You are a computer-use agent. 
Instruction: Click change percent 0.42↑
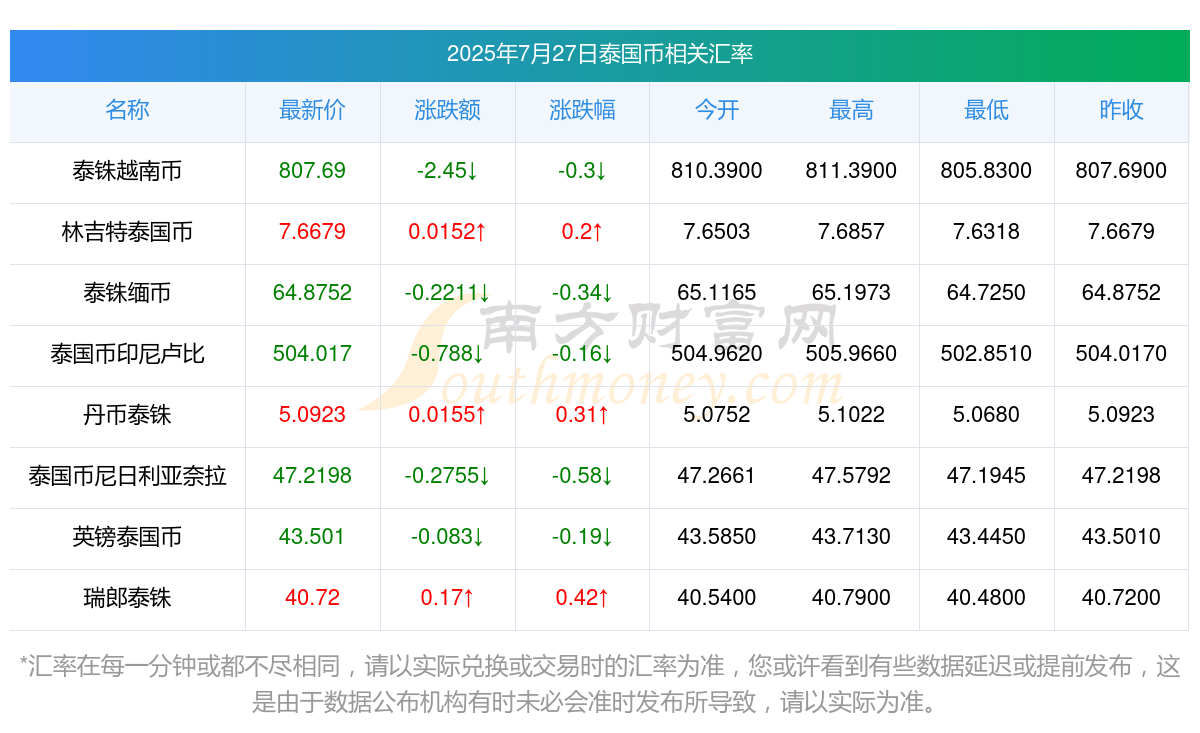point(582,598)
